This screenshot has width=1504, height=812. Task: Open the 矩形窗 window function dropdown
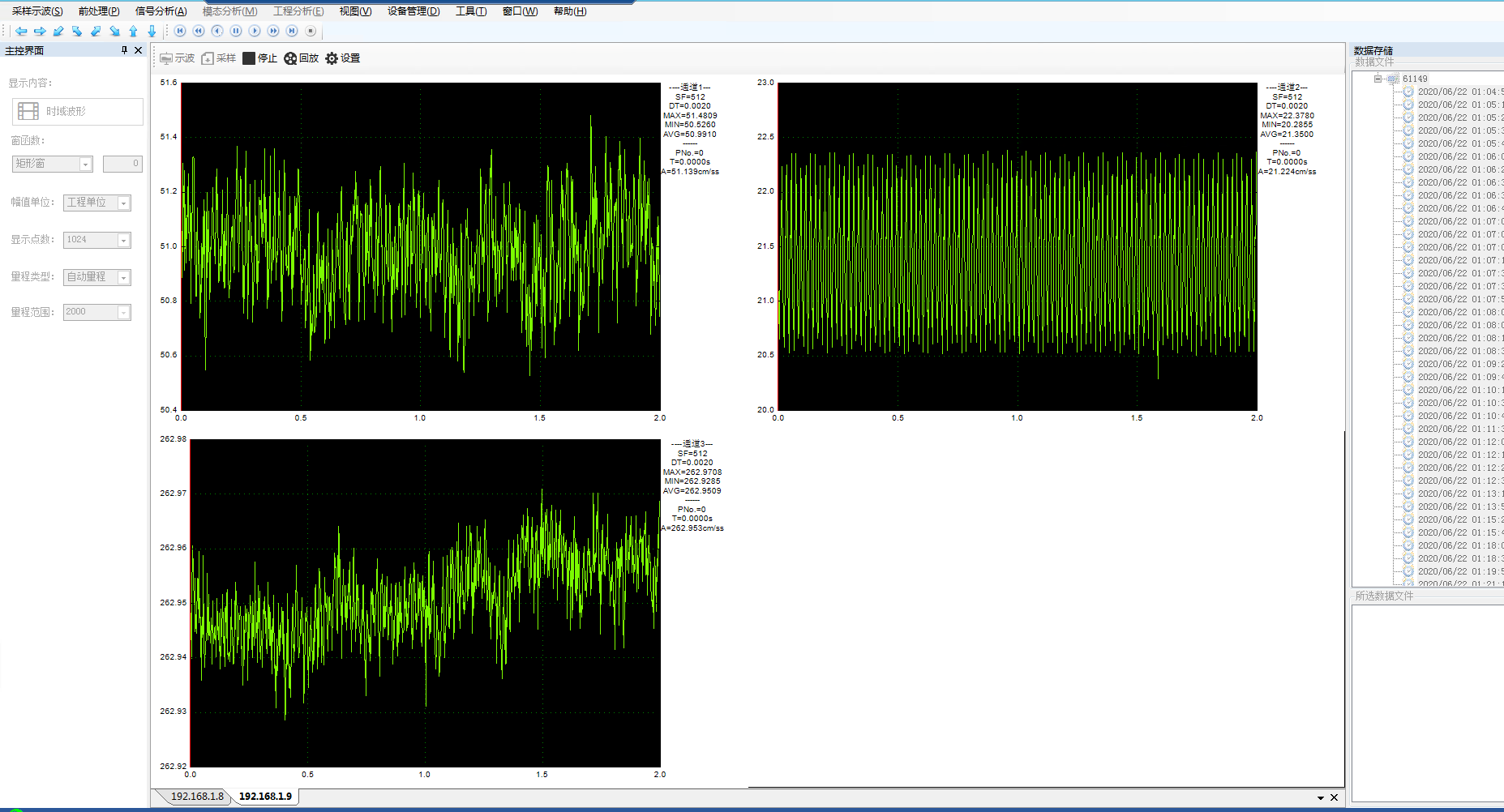[85, 165]
